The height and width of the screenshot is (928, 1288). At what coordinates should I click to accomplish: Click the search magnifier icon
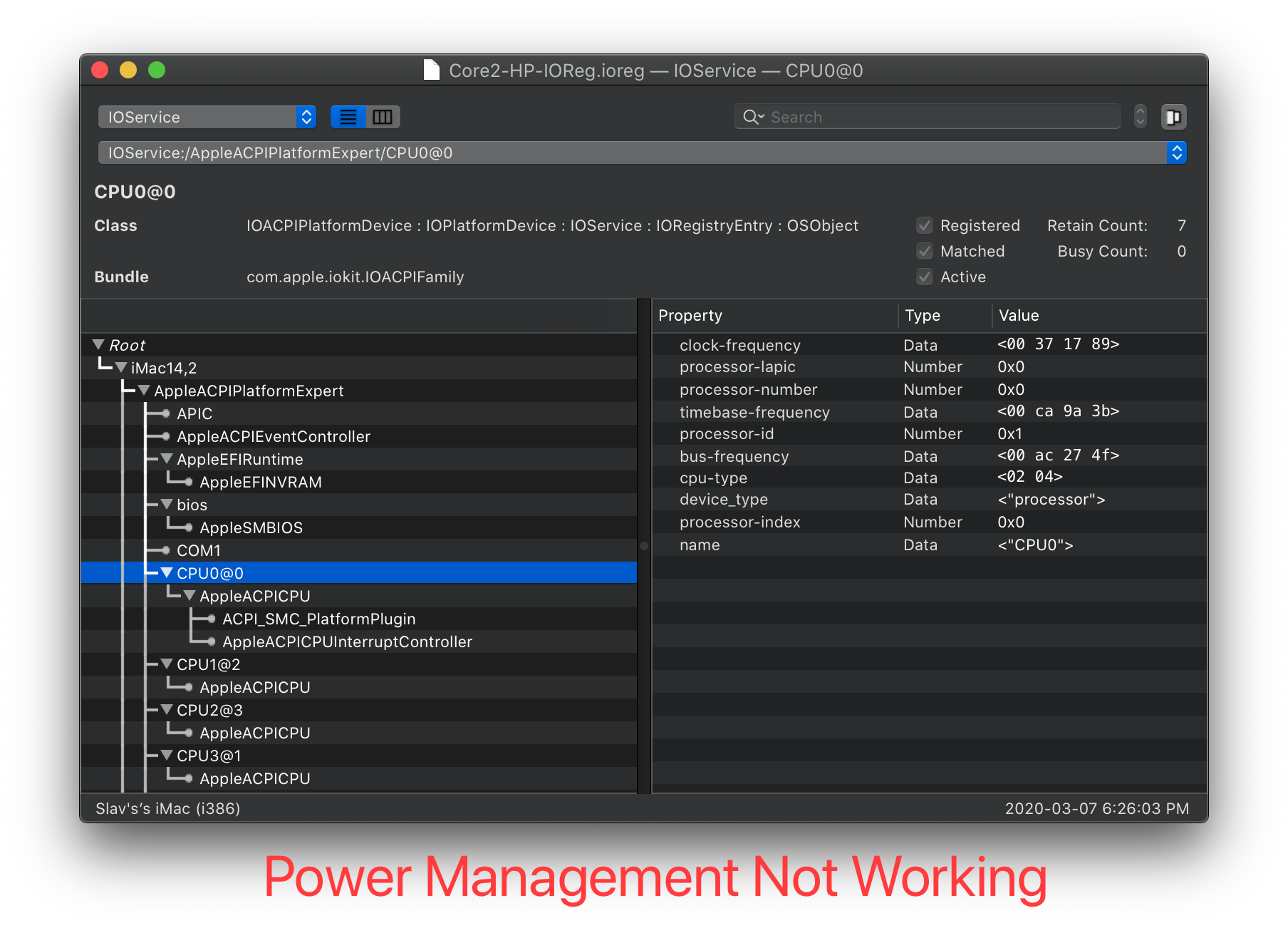752,117
